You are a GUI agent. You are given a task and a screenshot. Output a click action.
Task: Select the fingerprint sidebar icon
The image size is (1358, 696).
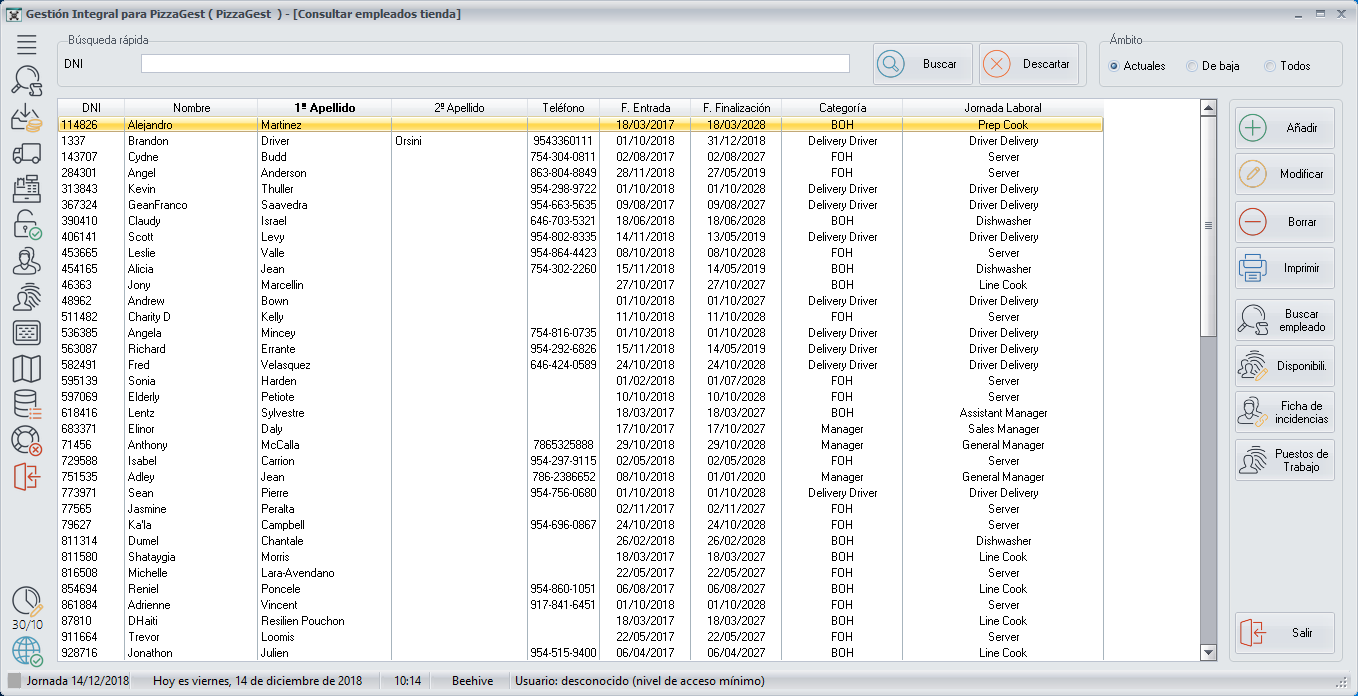[26, 297]
